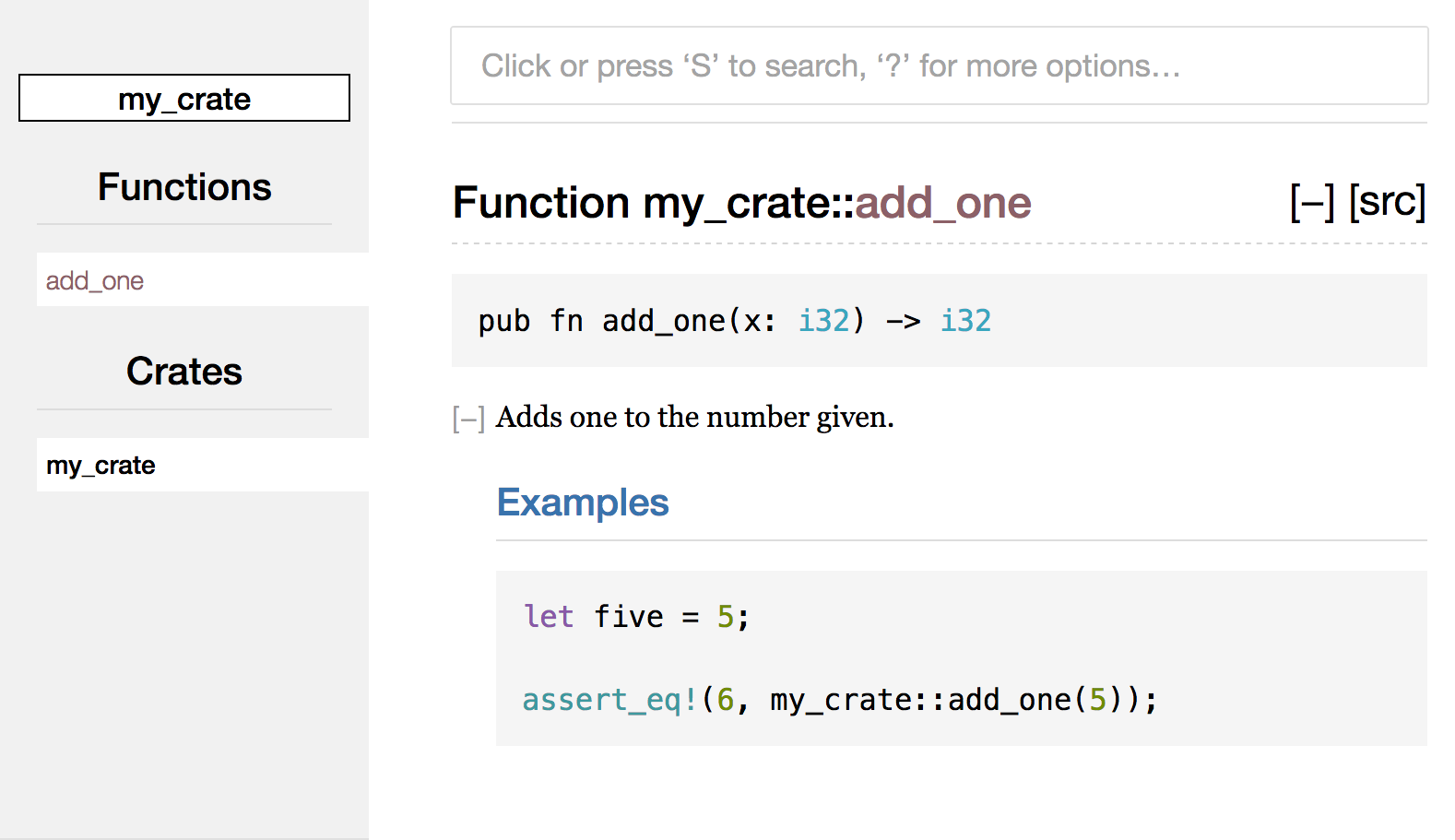Collapse all docs with the [–] toggle

point(1312,201)
